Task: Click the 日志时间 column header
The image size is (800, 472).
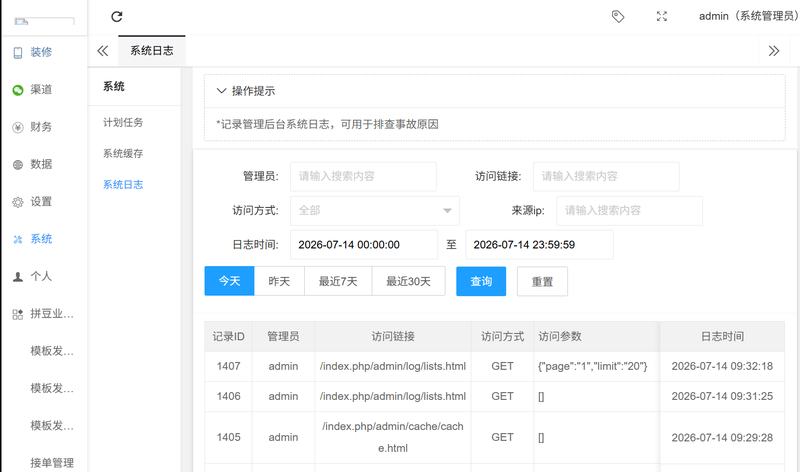Action: 722,336
